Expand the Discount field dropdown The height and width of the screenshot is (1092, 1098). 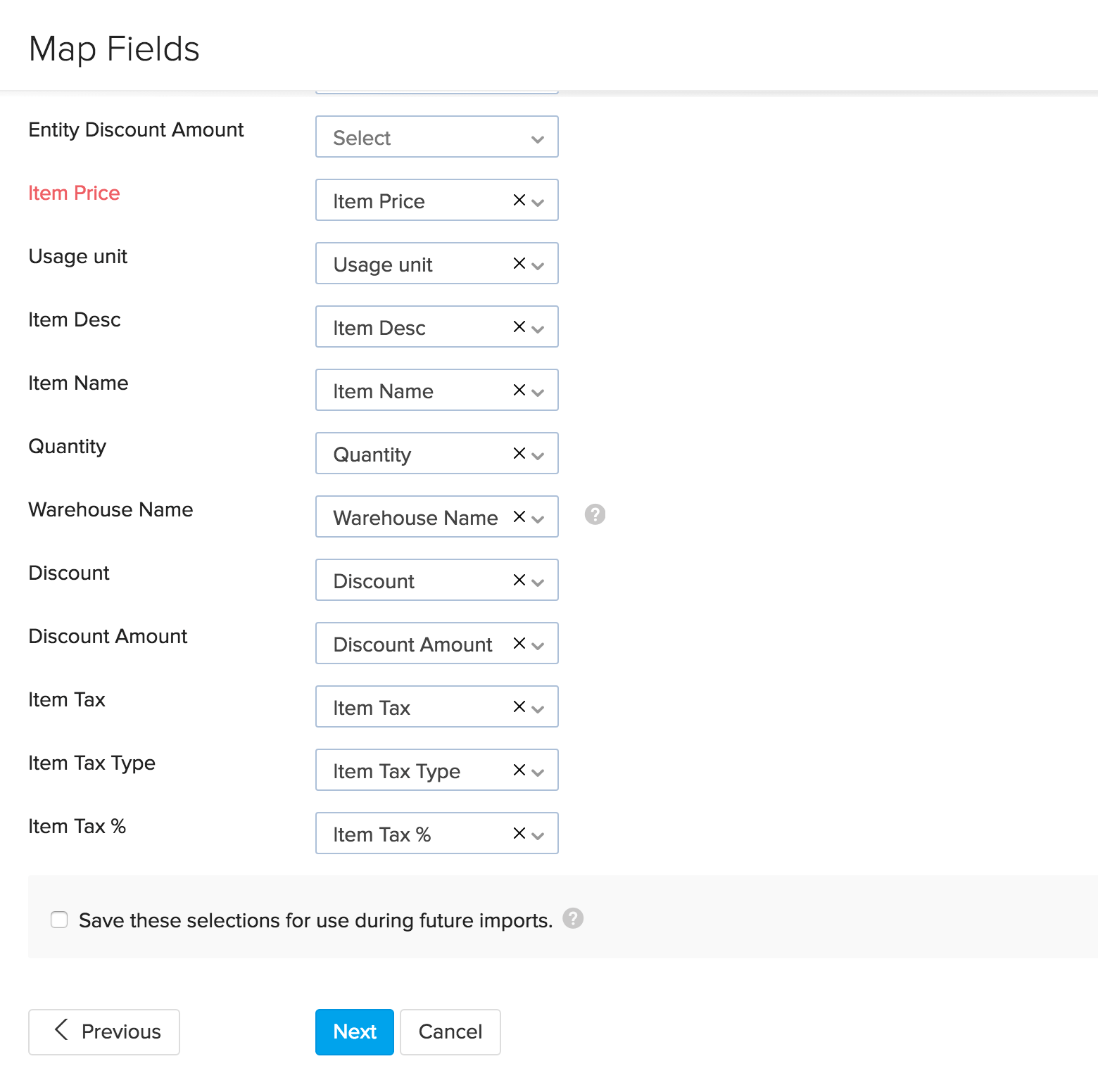click(x=538, y=580)
